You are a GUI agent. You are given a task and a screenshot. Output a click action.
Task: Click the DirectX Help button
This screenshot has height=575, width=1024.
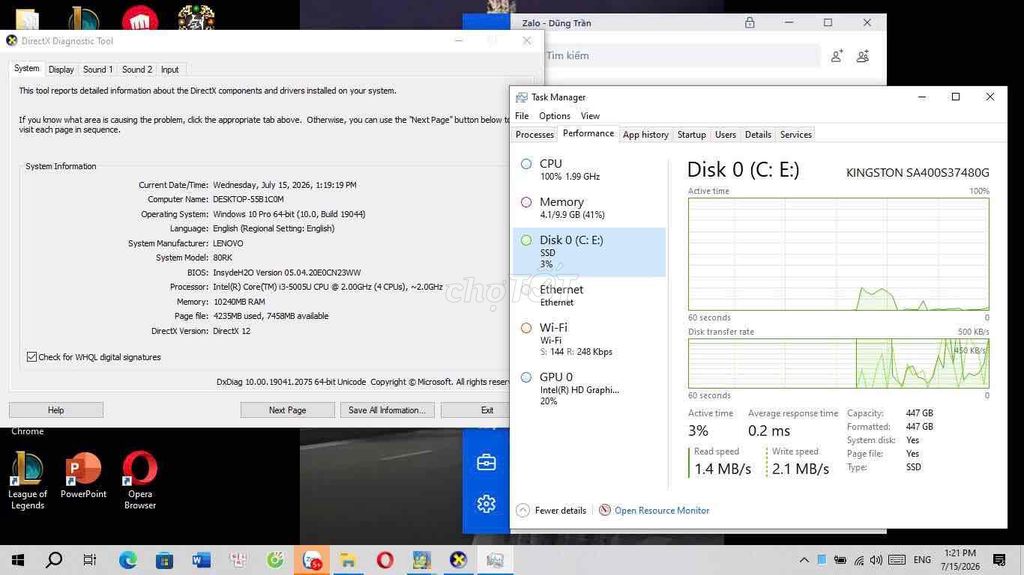(x=56, y=410)
